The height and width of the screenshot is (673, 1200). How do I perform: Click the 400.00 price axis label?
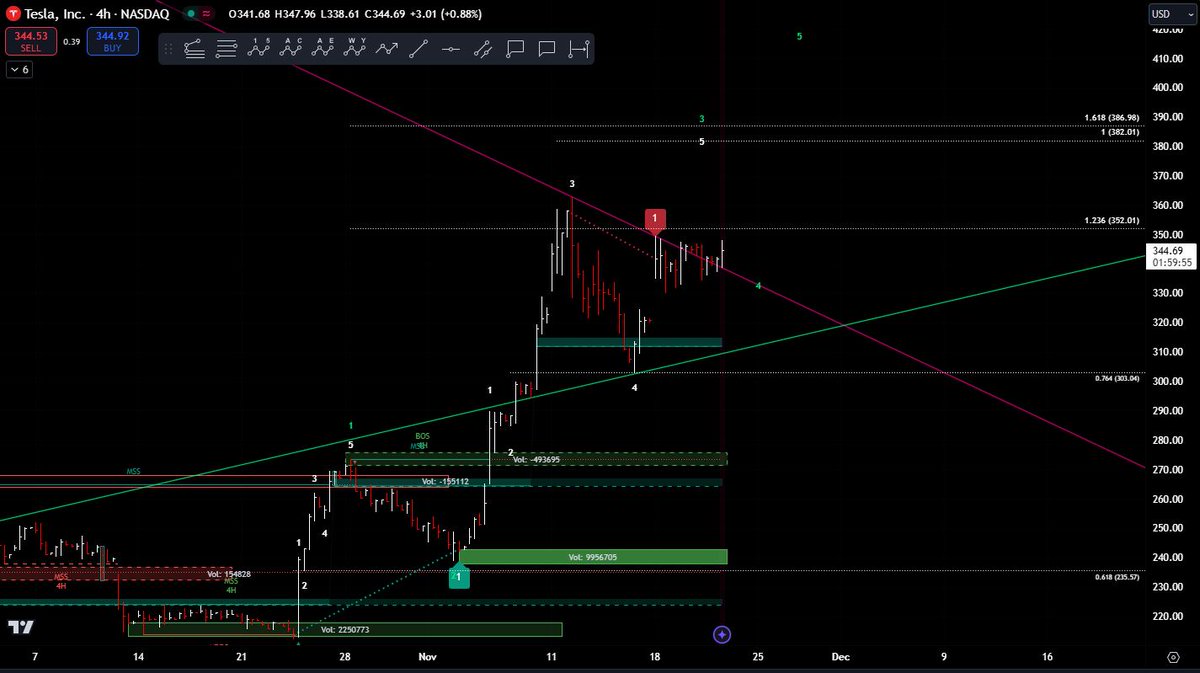1167,88
